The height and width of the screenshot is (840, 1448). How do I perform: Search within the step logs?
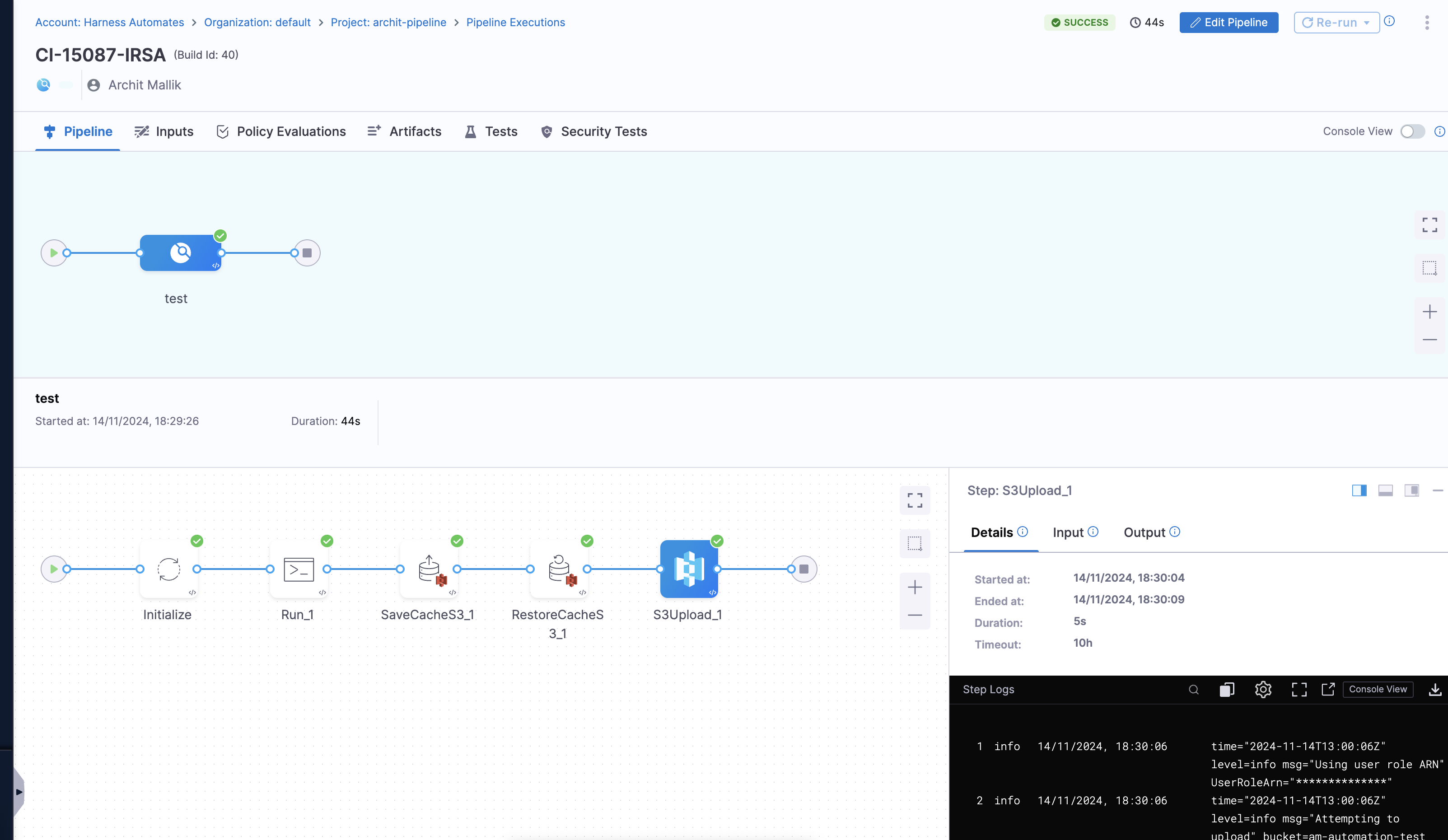click(x=1193, y=689)
